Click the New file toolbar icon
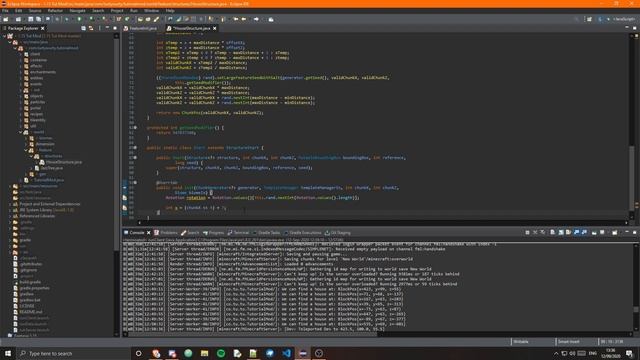 coord(6,19)
